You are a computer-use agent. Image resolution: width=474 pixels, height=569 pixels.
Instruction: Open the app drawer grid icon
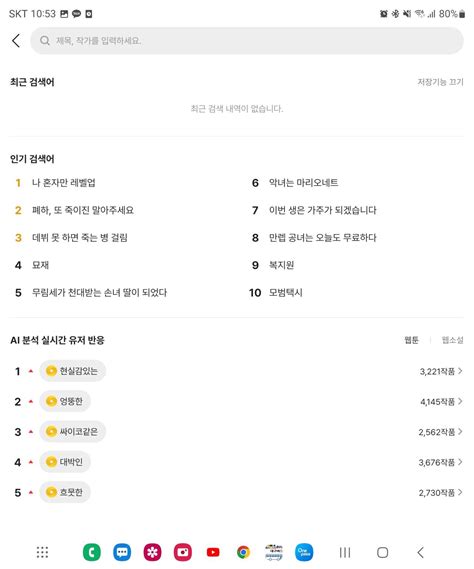(42, 552)
